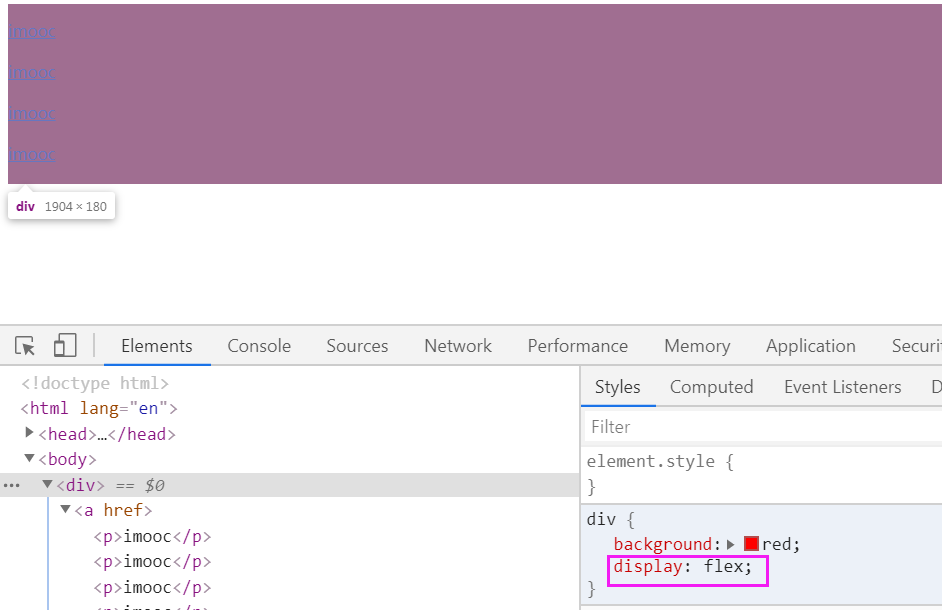Switch to the Network tab
This screenshot has width=942, height=610.
(x=458, y=346)
